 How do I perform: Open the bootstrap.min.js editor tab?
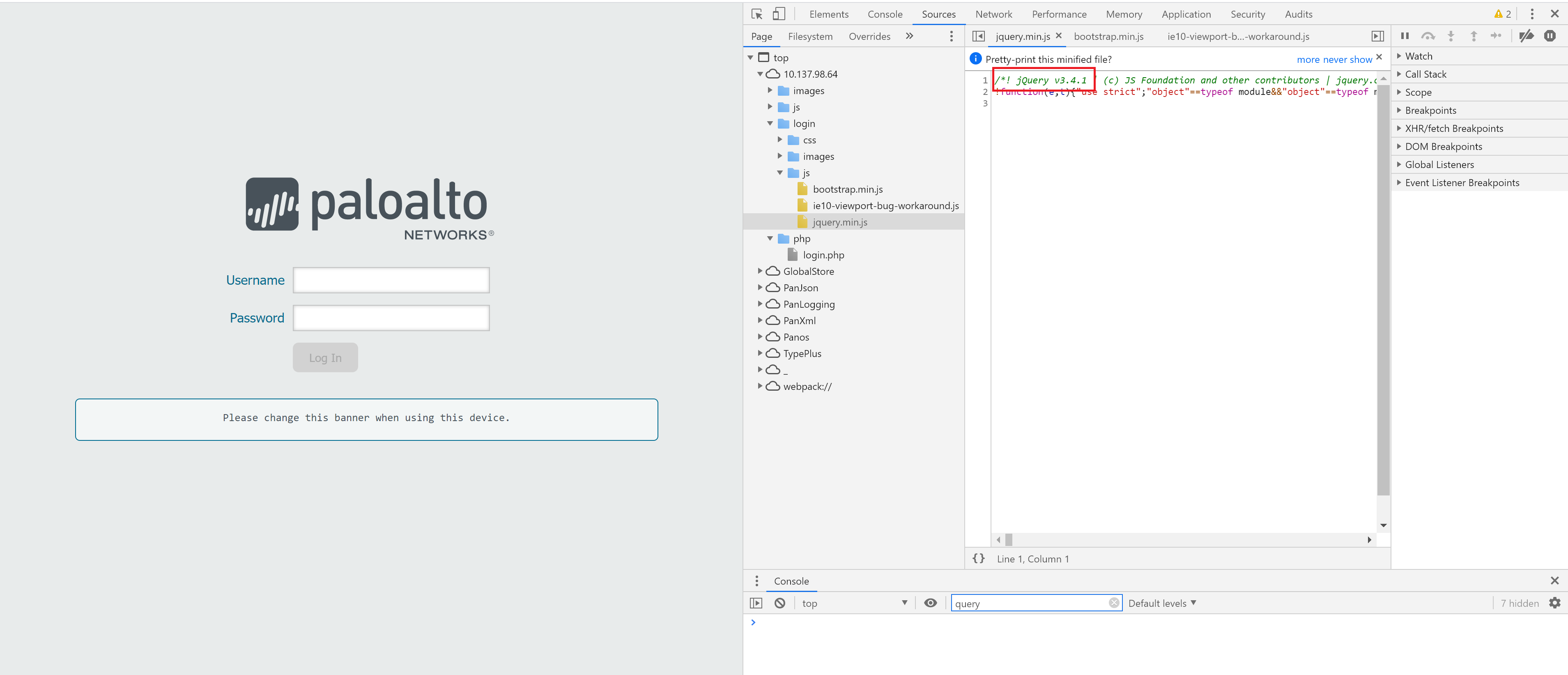point(1108,36)
